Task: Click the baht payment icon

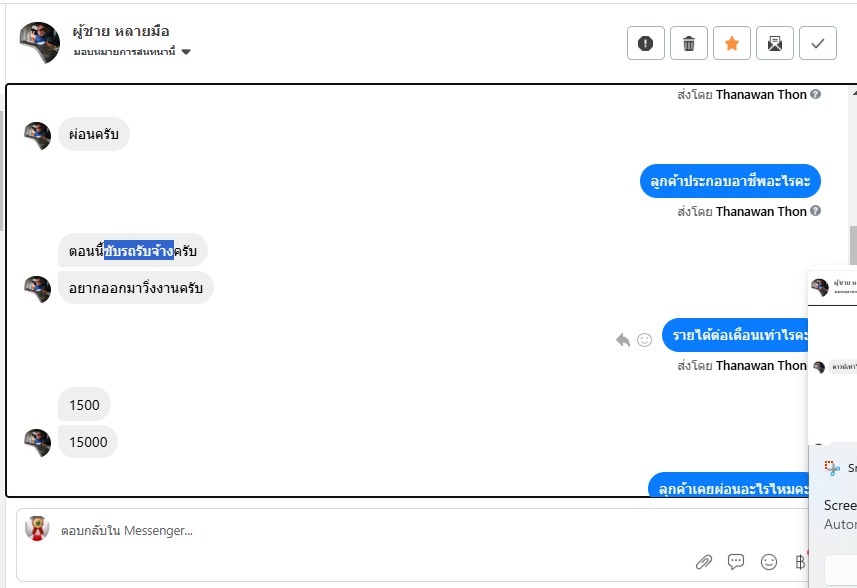Action: 799,562
